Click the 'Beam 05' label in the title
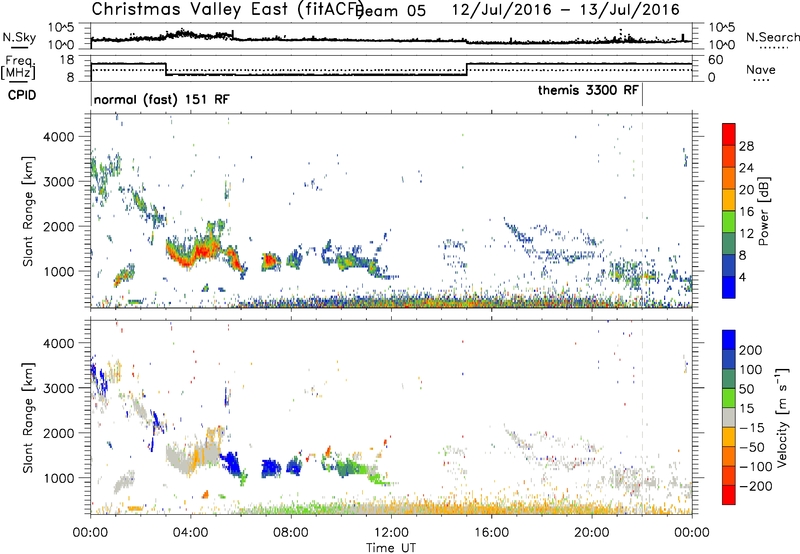This screenshot has width=800, height=554. (391, 11)
